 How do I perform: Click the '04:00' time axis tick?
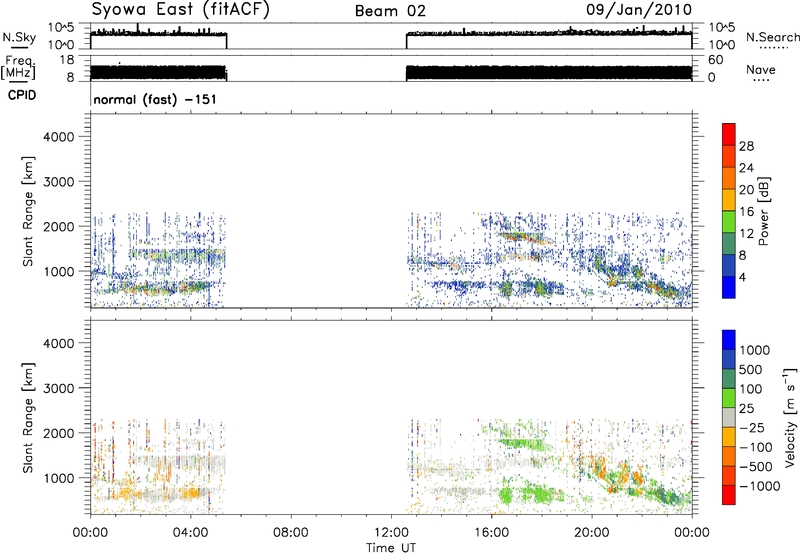(191, 533)
